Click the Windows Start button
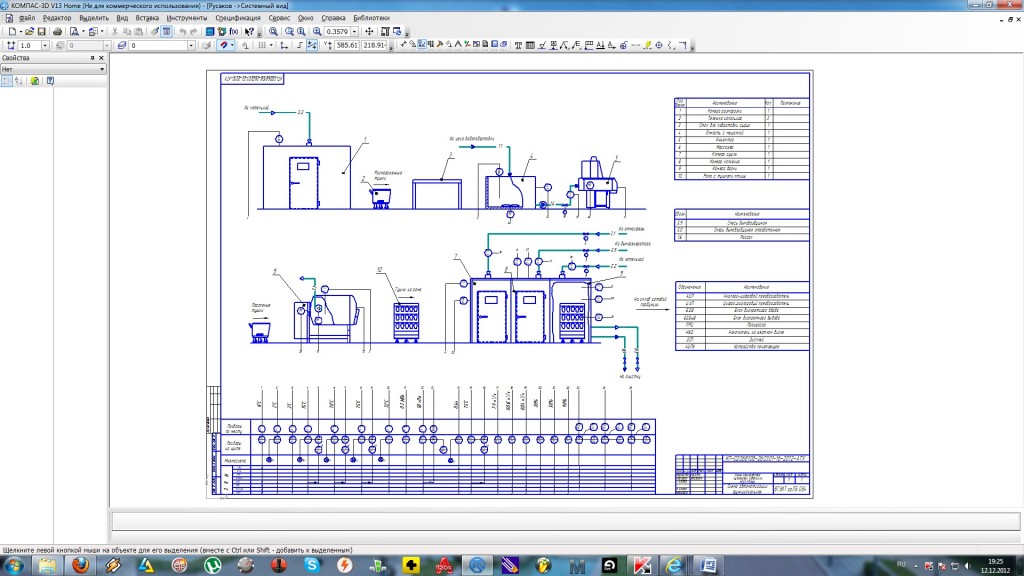 point(13,565)
